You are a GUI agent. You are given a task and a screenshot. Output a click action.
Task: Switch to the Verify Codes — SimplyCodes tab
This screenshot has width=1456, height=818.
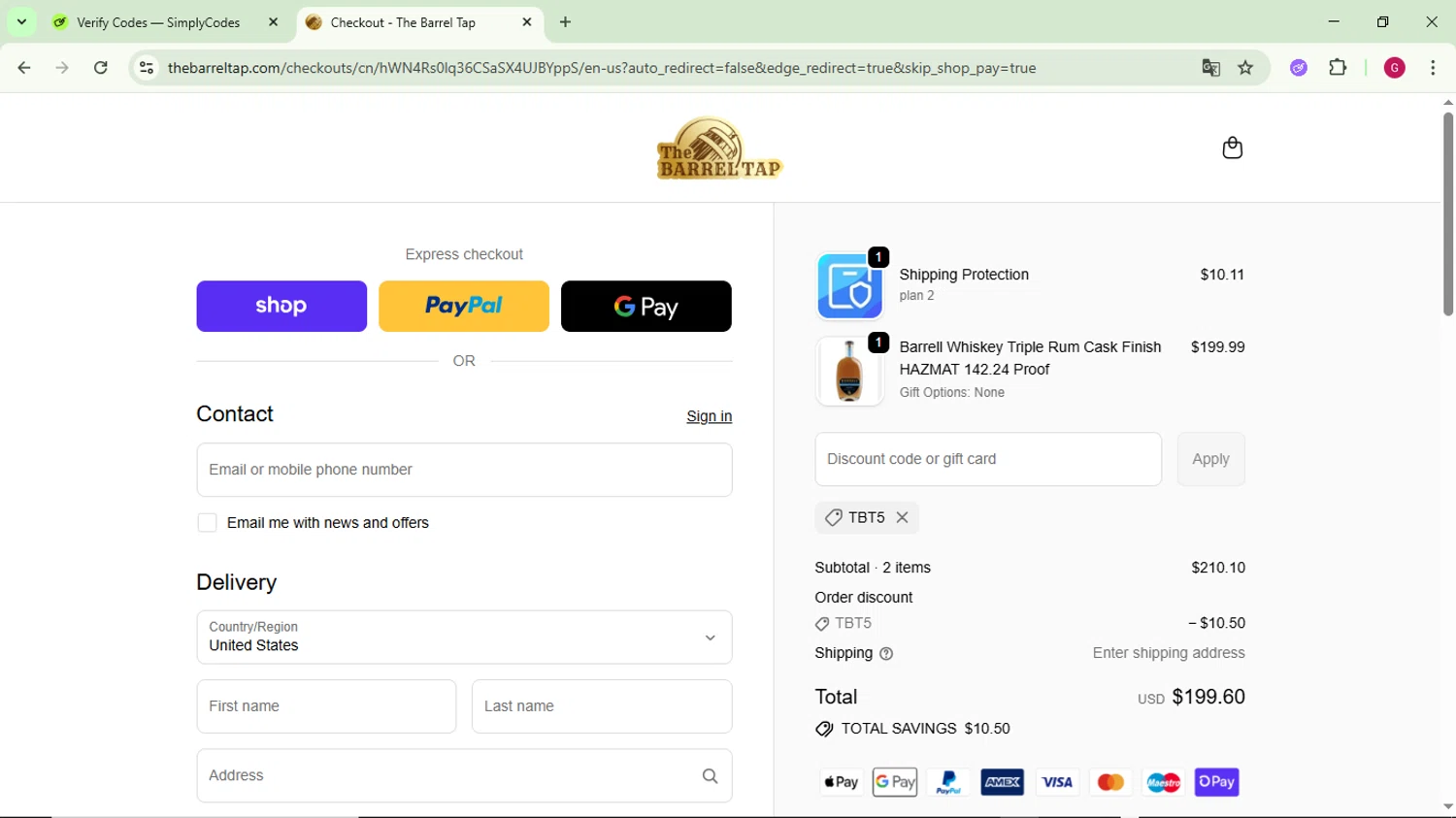pos(158,22)
